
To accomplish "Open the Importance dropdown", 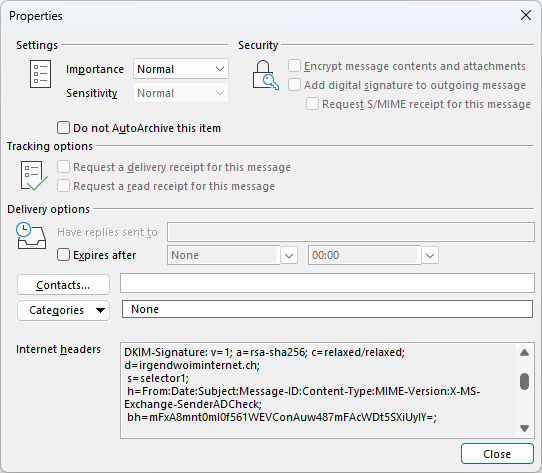I will [x=181, y=69].
